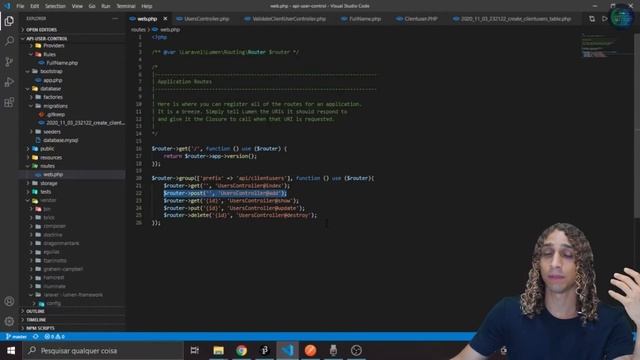Click the run icon in editor toolbar

(x=604, y=19)
